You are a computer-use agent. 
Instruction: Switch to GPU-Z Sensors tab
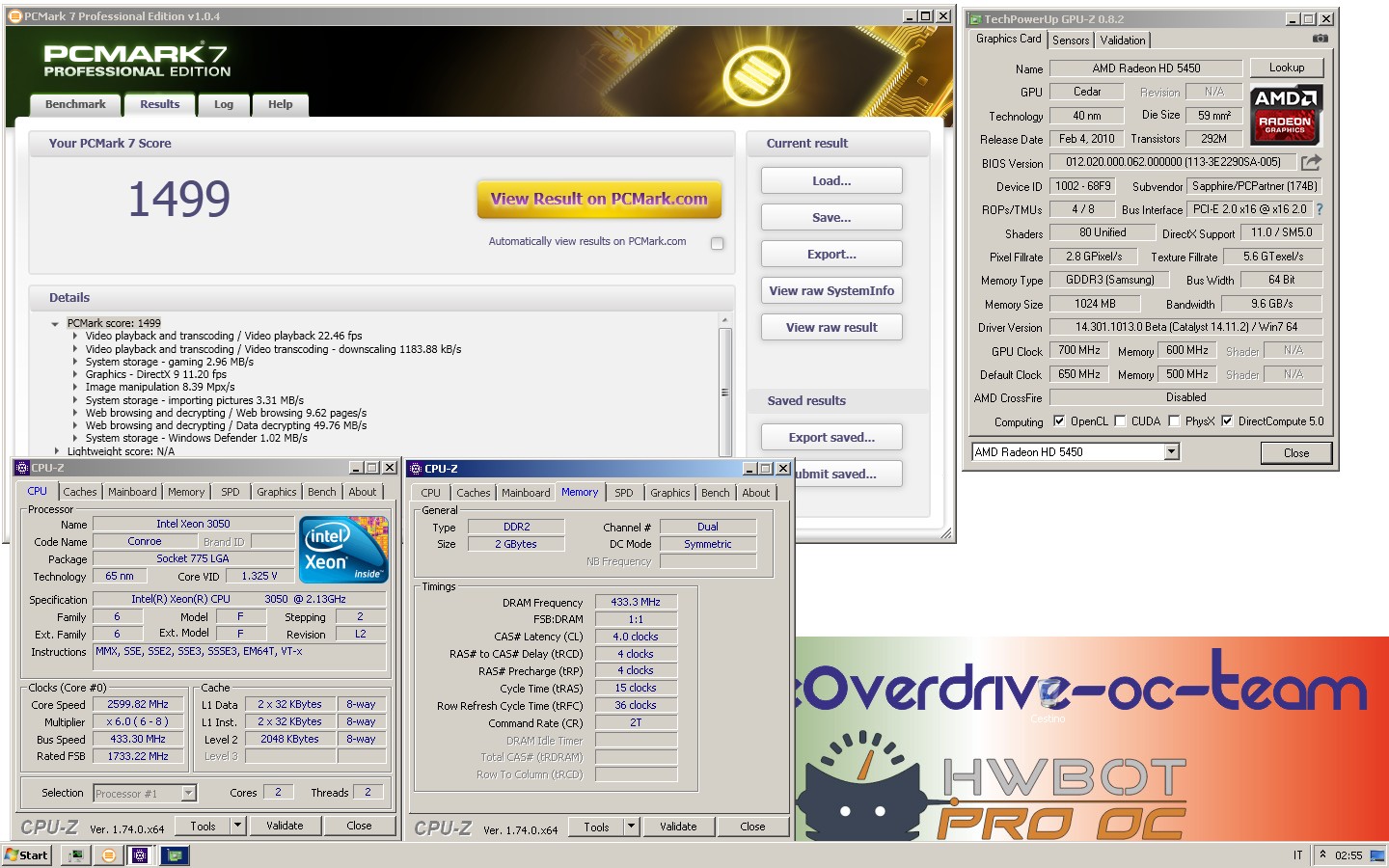click(x=1071, y=41)
